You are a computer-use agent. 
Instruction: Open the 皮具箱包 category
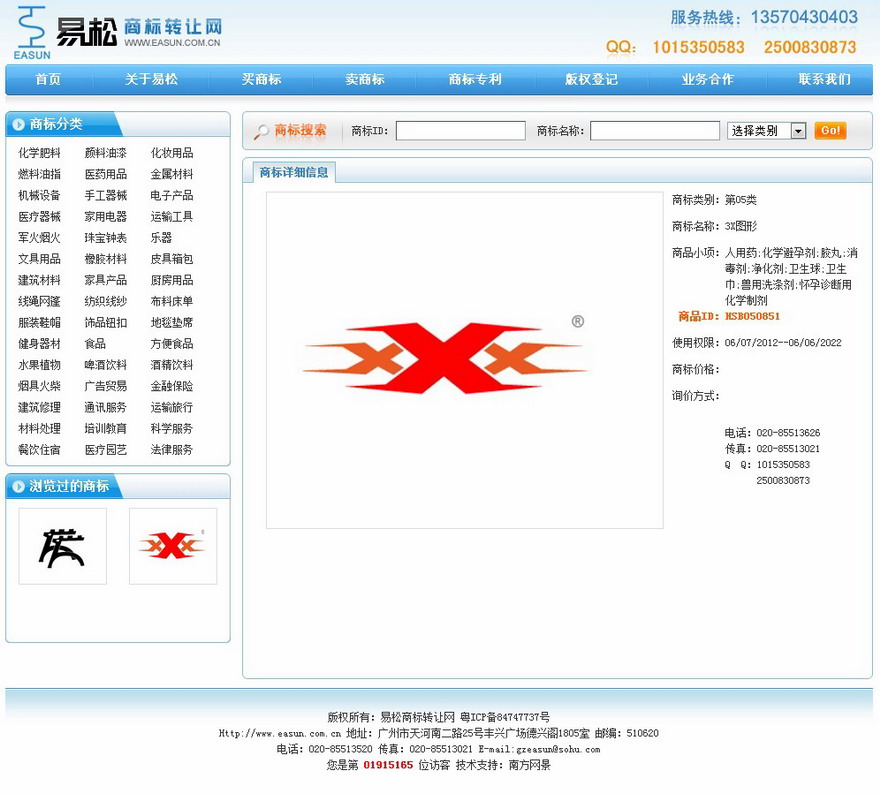pos(172,259)
